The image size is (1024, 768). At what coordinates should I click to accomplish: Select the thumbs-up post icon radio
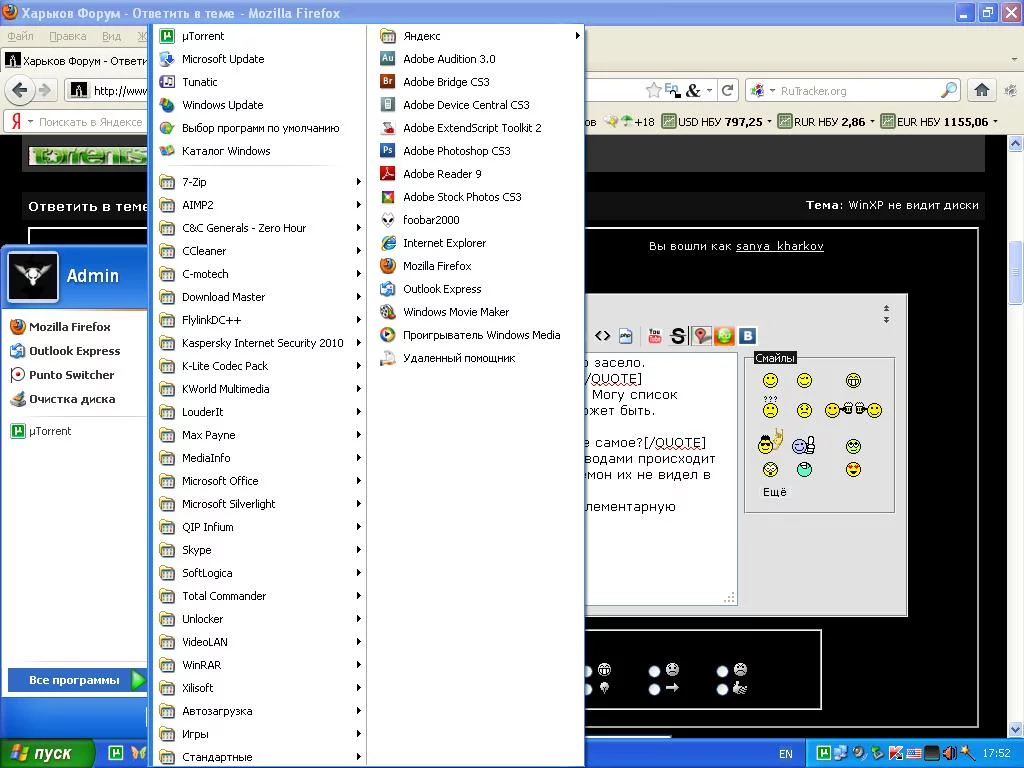(x=722, y=689)
